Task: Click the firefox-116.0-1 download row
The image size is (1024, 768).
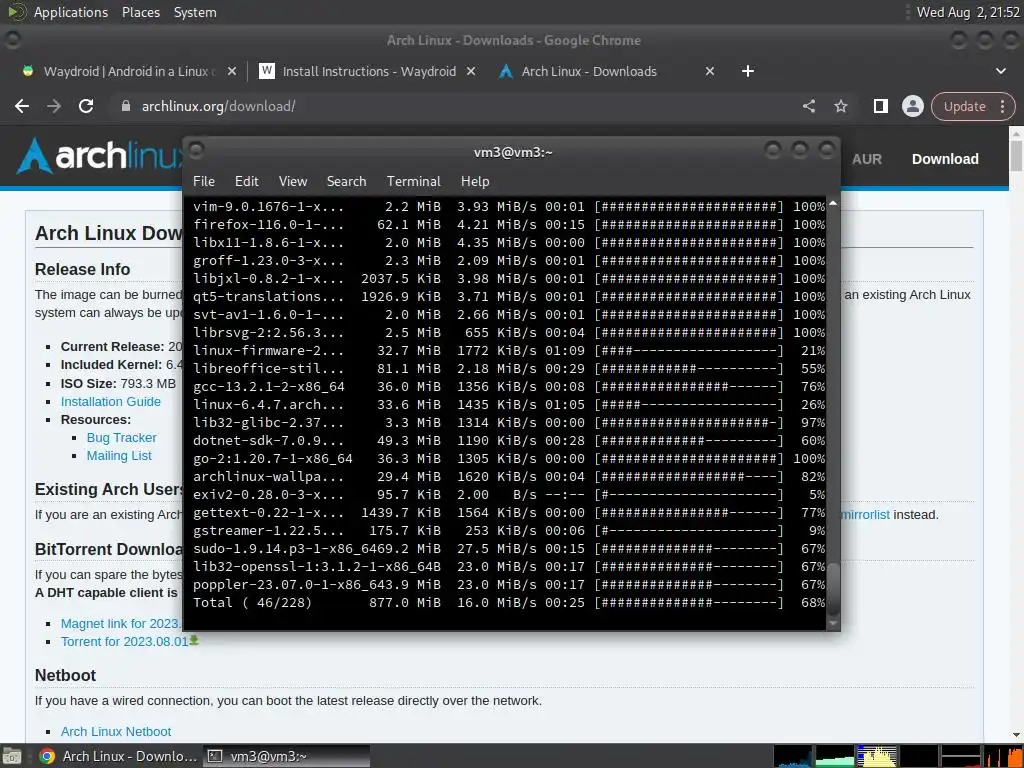Action: tap(509, 225)
